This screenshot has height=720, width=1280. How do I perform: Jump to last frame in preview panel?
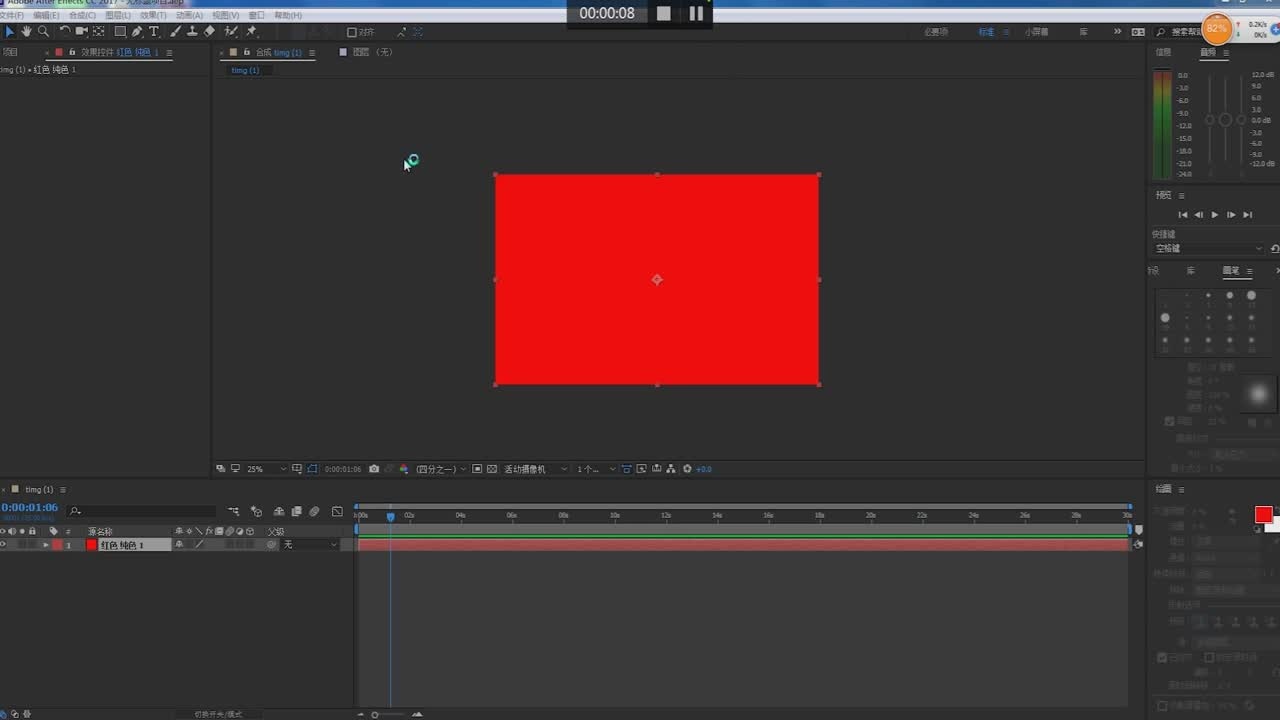coord(1248,215)
